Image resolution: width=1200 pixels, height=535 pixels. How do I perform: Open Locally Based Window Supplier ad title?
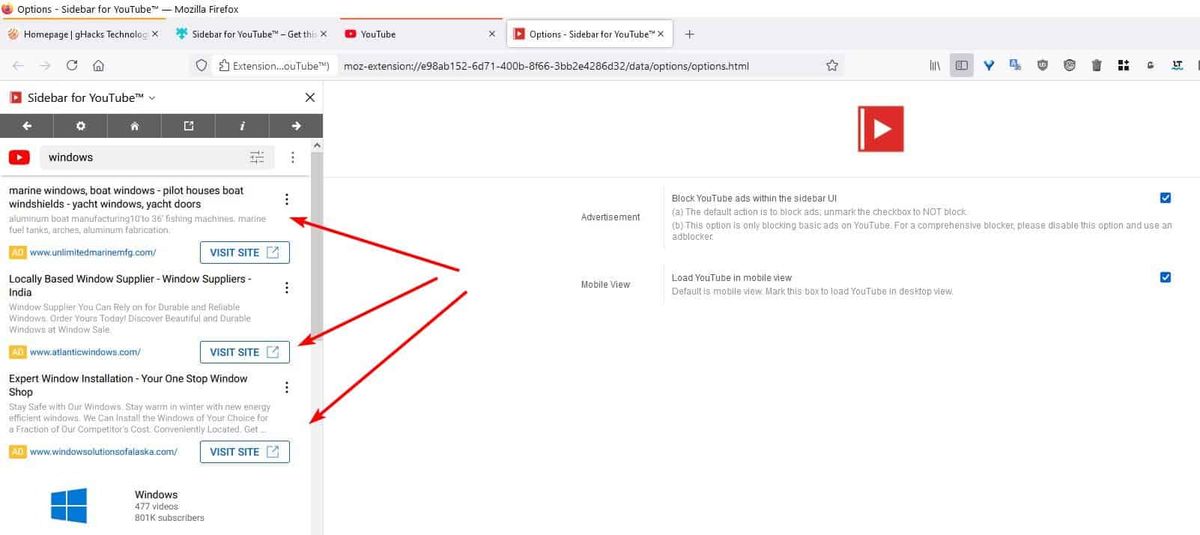pos(130,286)
